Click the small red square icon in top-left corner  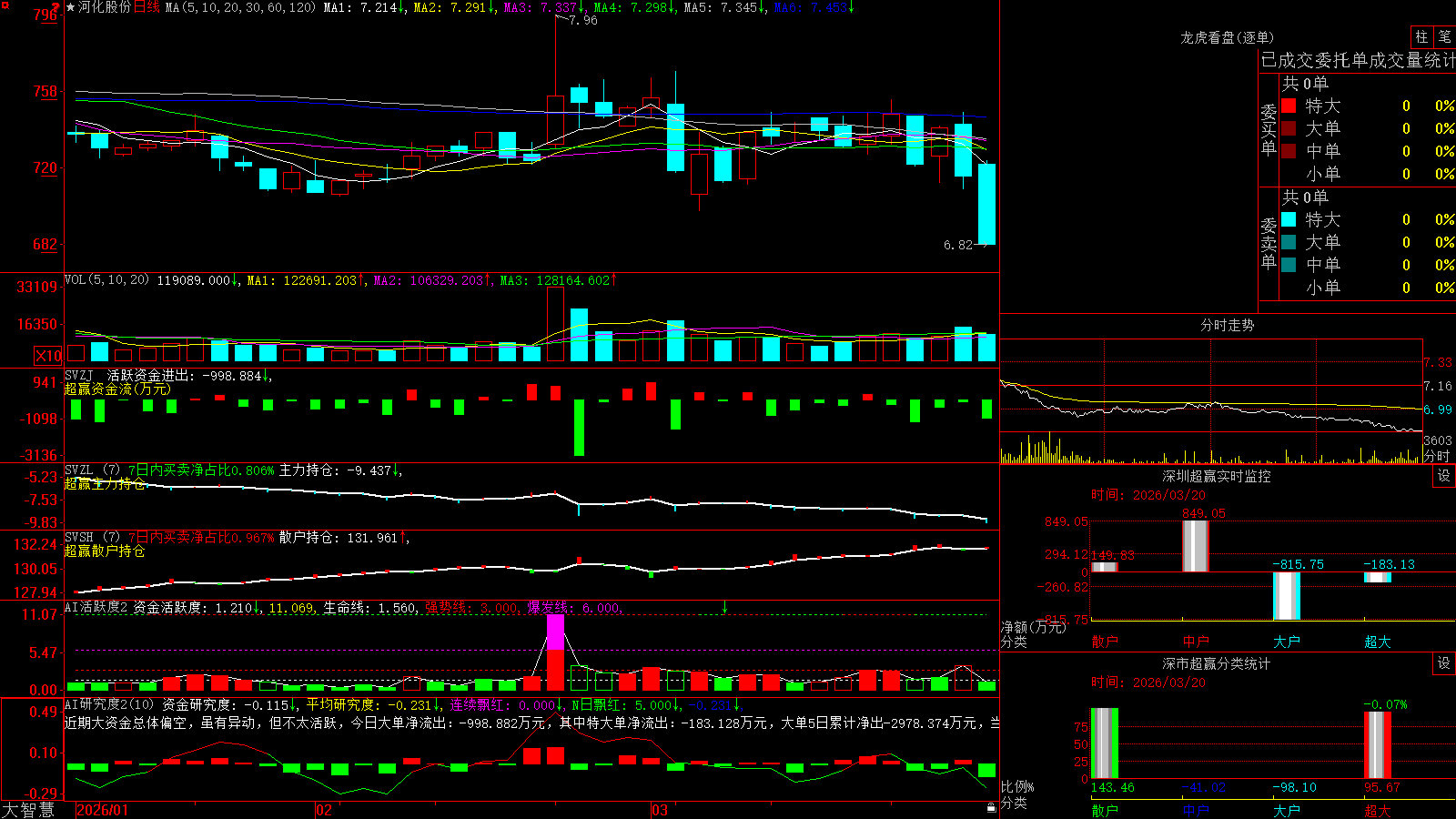click(x=5, y=5)
